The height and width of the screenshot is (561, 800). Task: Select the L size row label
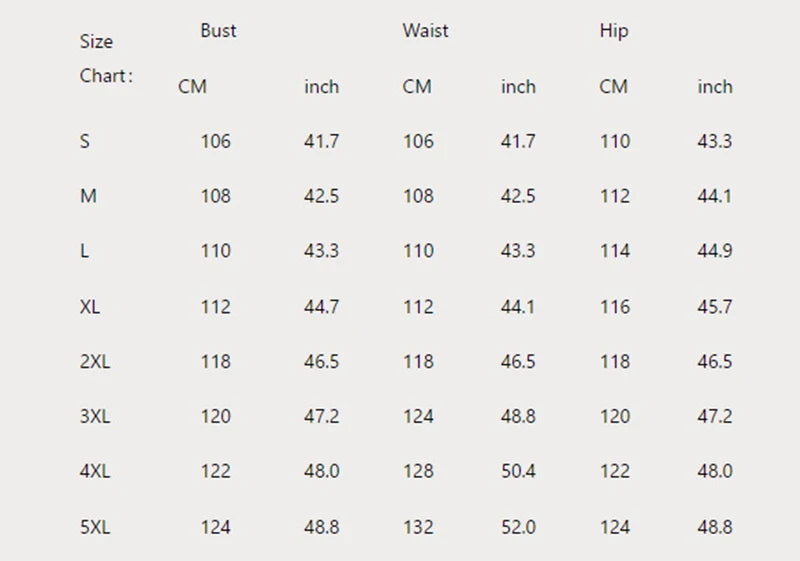pos(85,252)
